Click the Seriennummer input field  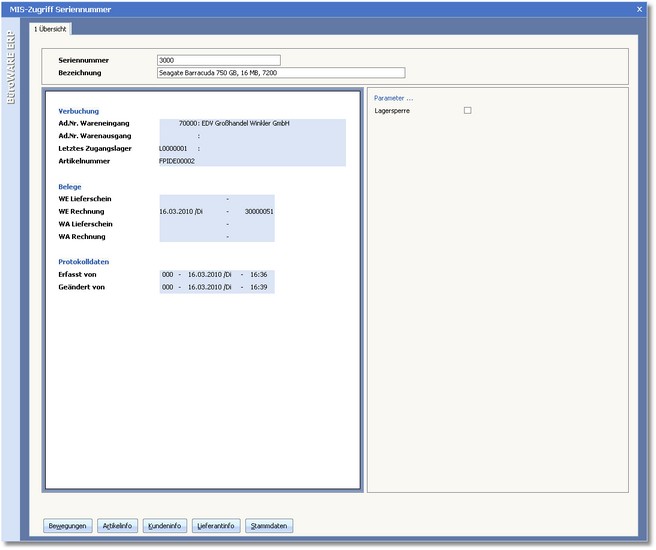pos(218,60)
